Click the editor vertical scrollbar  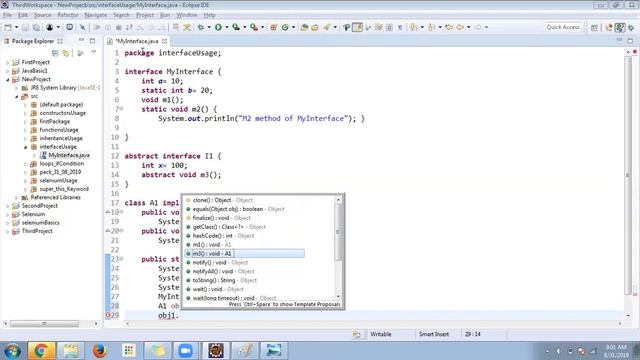click(x=628, y=175)
